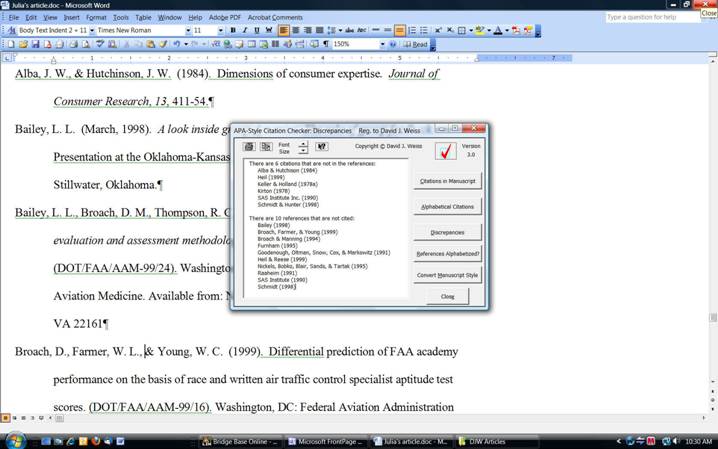
Task: Toggle bold formatting in the Word toolbar
Action: pyautogui.click(x=233, y=30)
